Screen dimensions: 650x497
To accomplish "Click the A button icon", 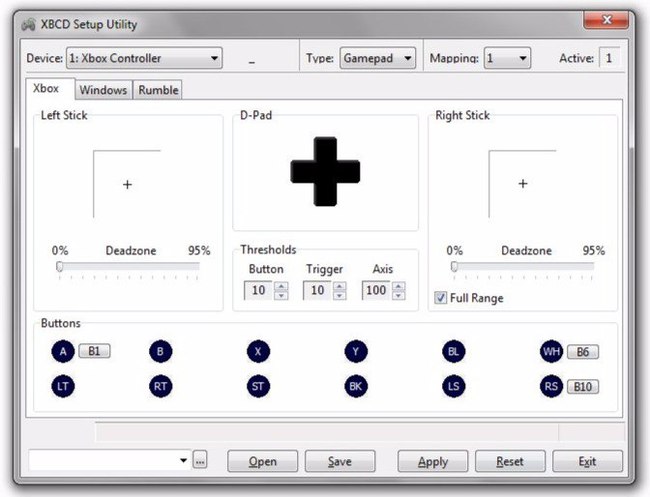I will 62,351.
